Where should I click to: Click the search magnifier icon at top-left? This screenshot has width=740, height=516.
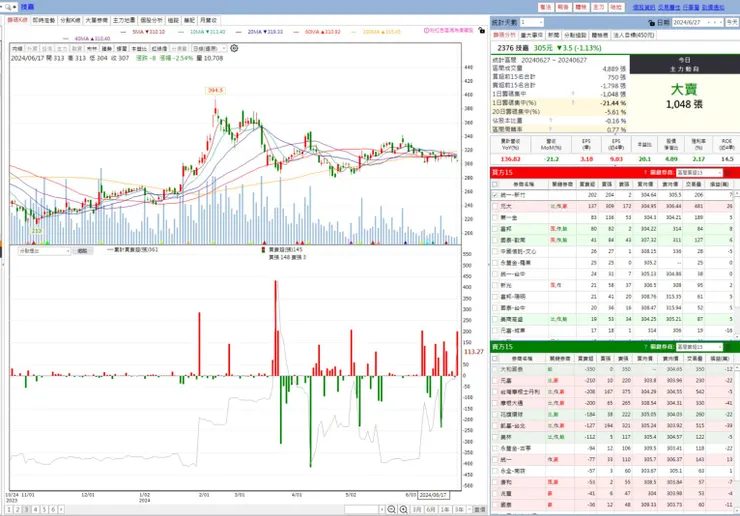8,7
